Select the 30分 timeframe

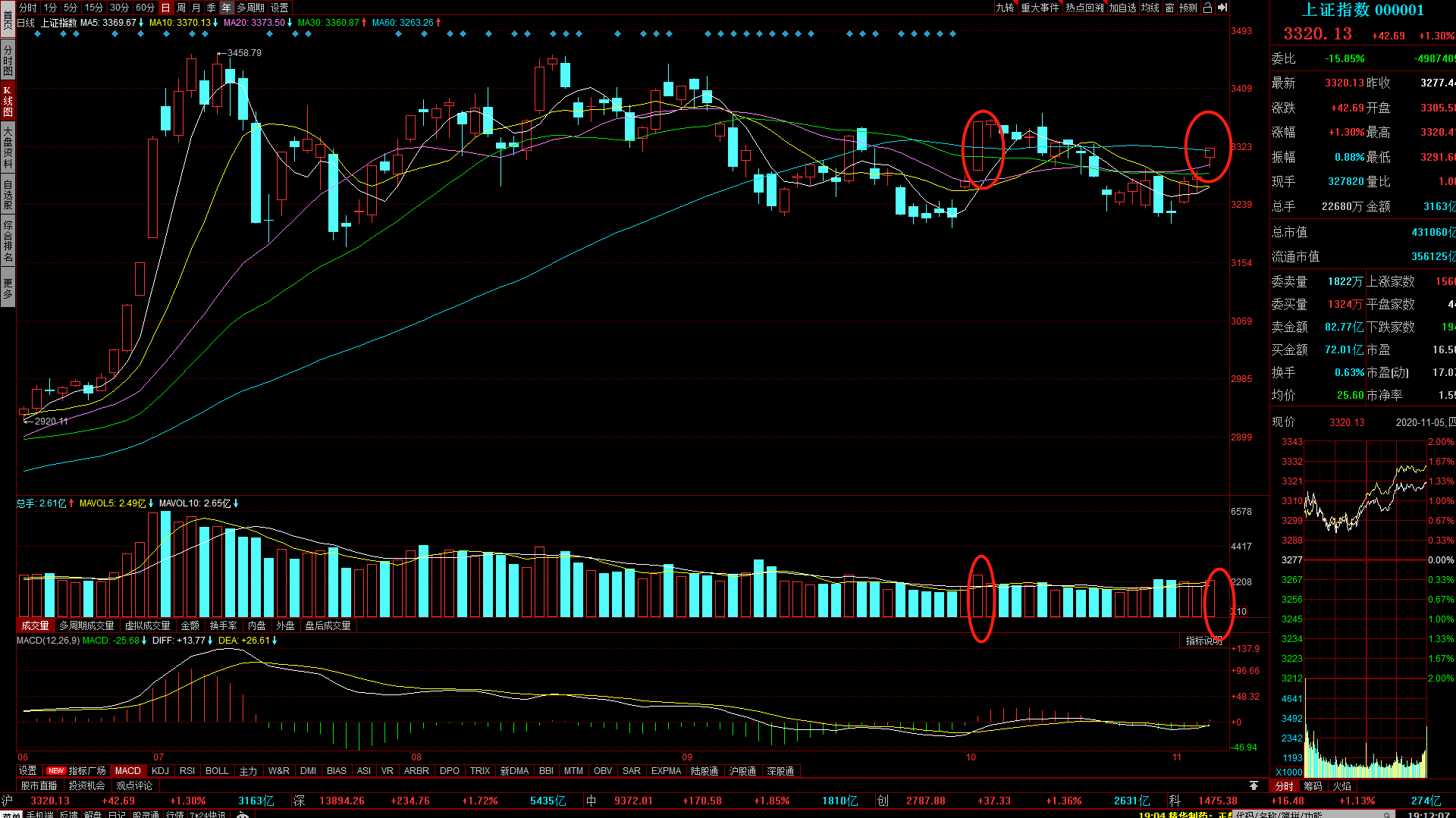click(x=119, y=8)
